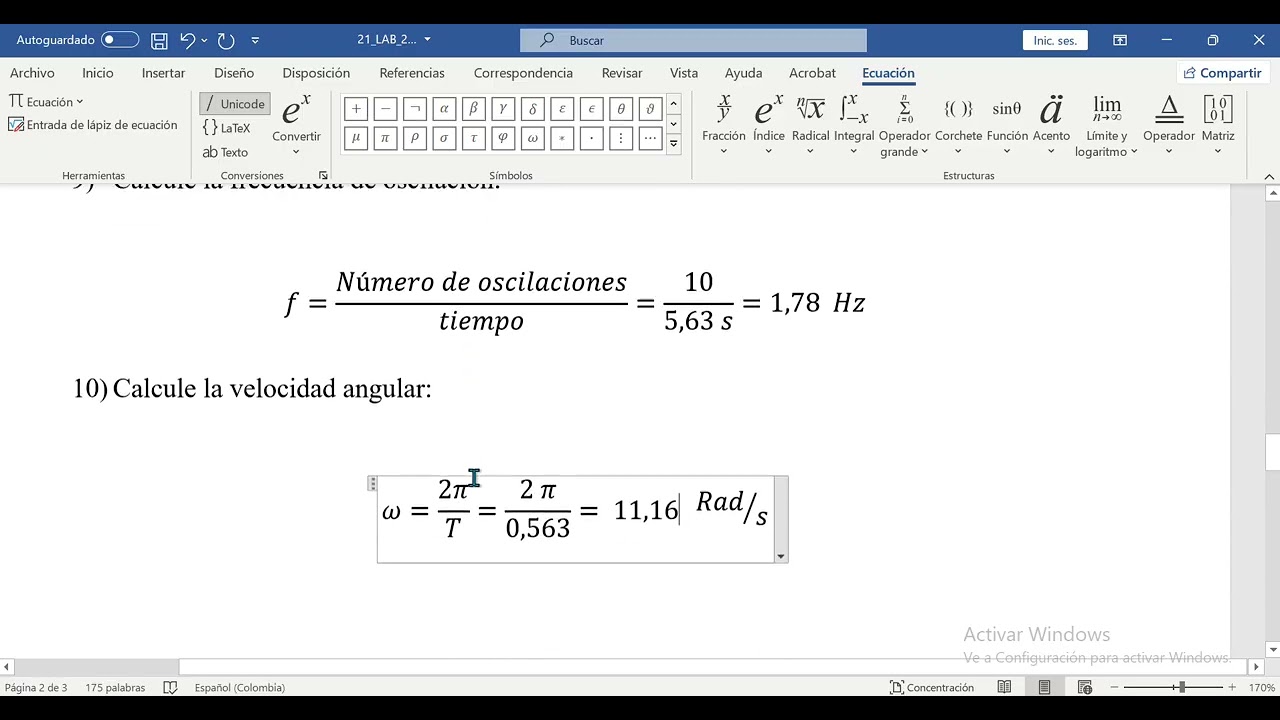Open the Archivo tab

[x=32, y=73]
